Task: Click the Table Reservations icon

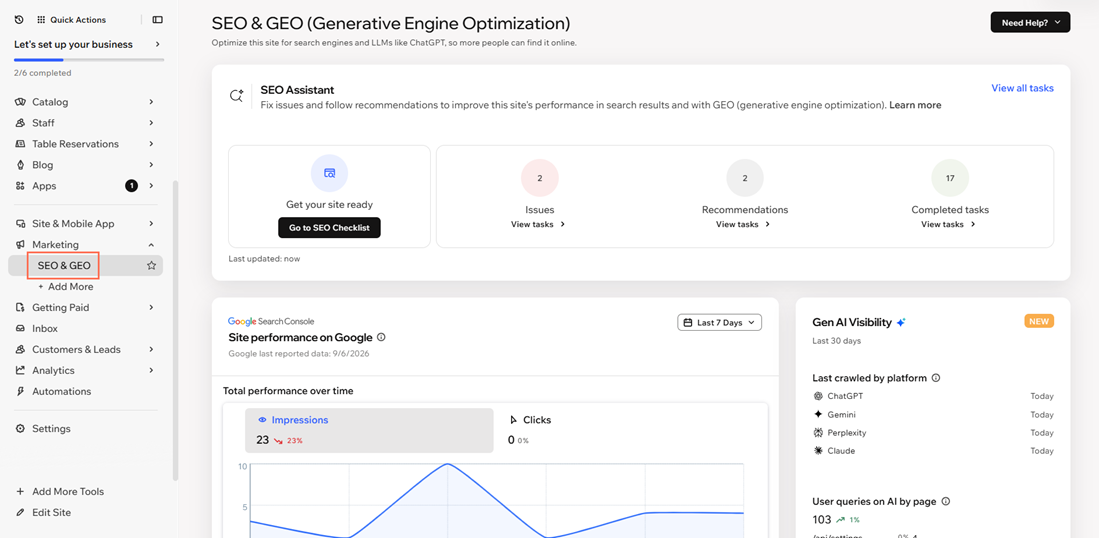Action: point(20,144)
